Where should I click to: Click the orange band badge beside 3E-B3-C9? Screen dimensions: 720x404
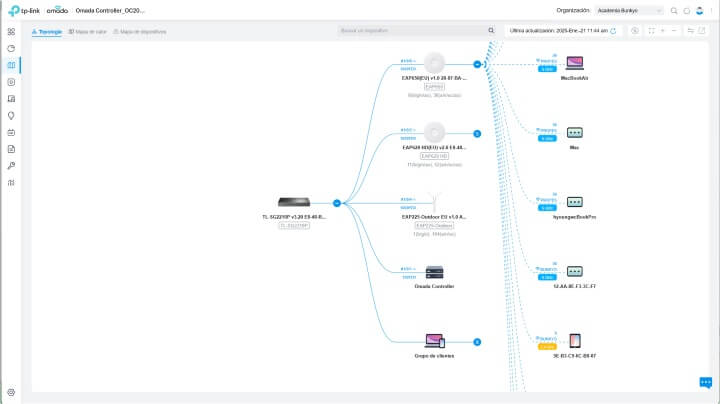pyautogui.click(x=547, y=347)
